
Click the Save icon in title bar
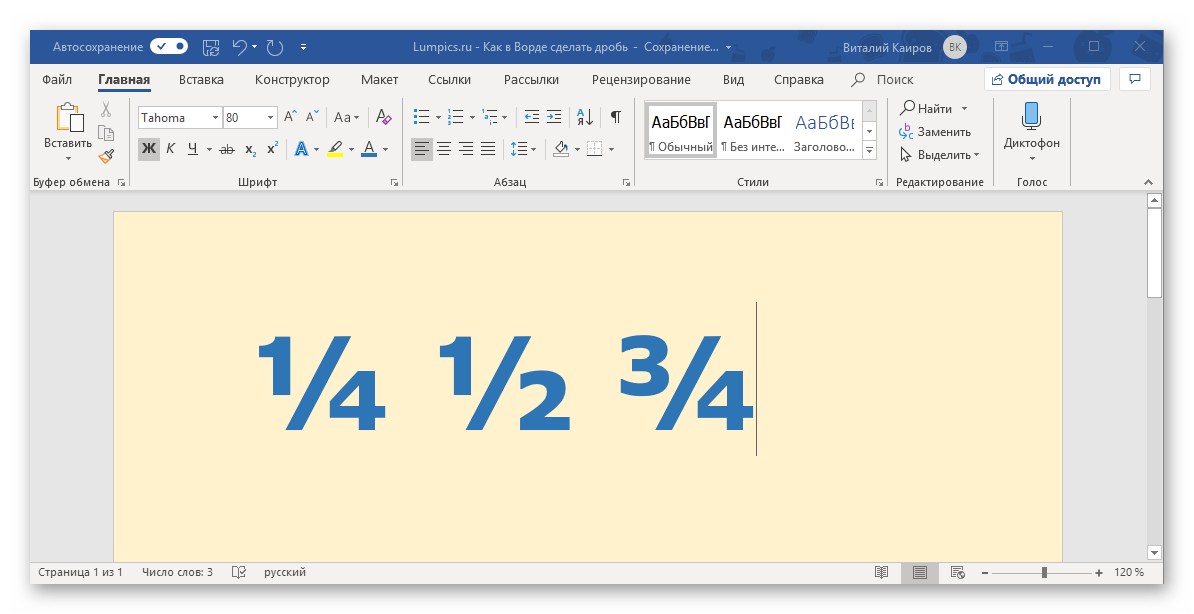click(211, 46)
